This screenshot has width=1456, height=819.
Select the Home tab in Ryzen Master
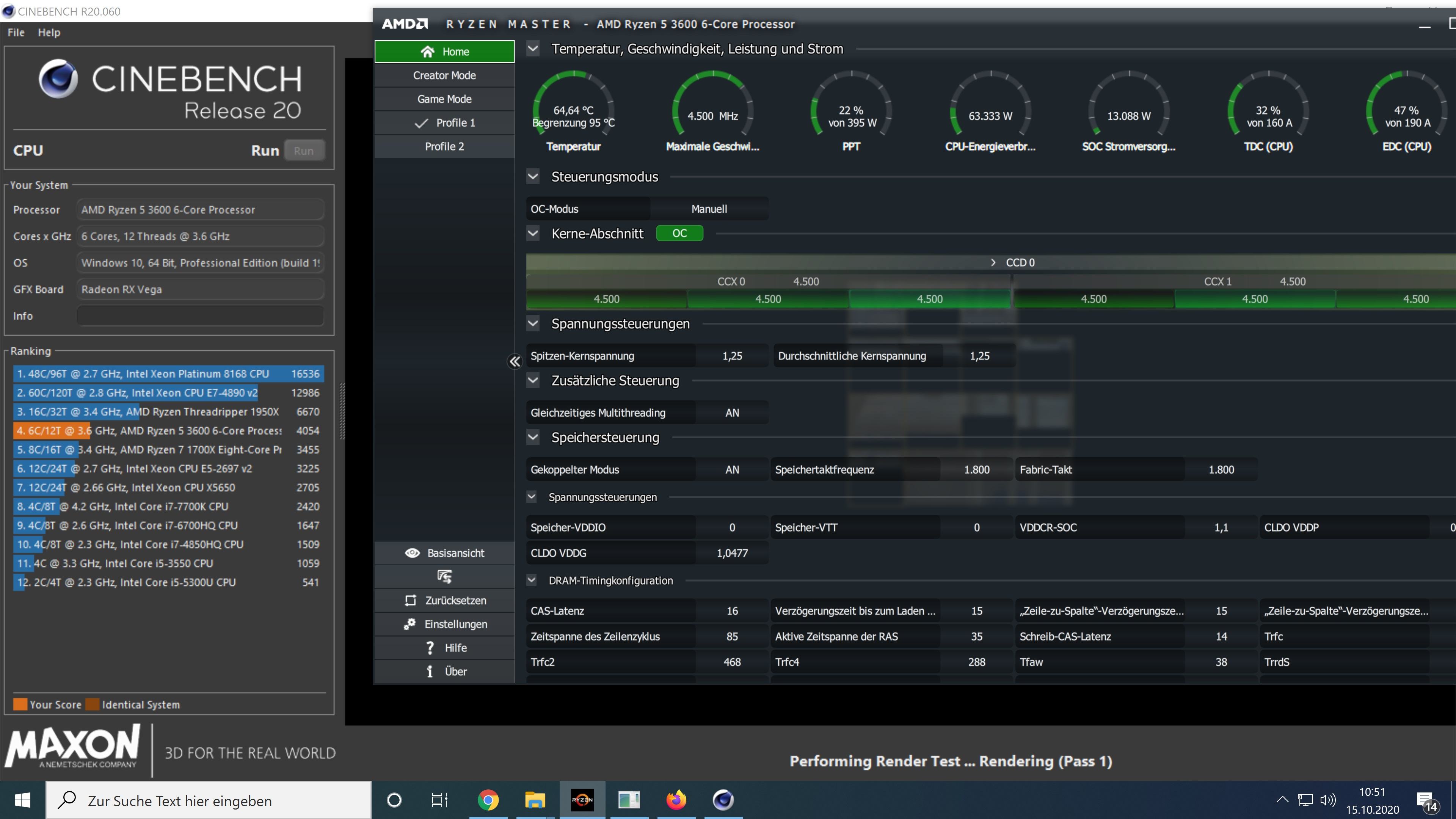[x=445, y=51]
